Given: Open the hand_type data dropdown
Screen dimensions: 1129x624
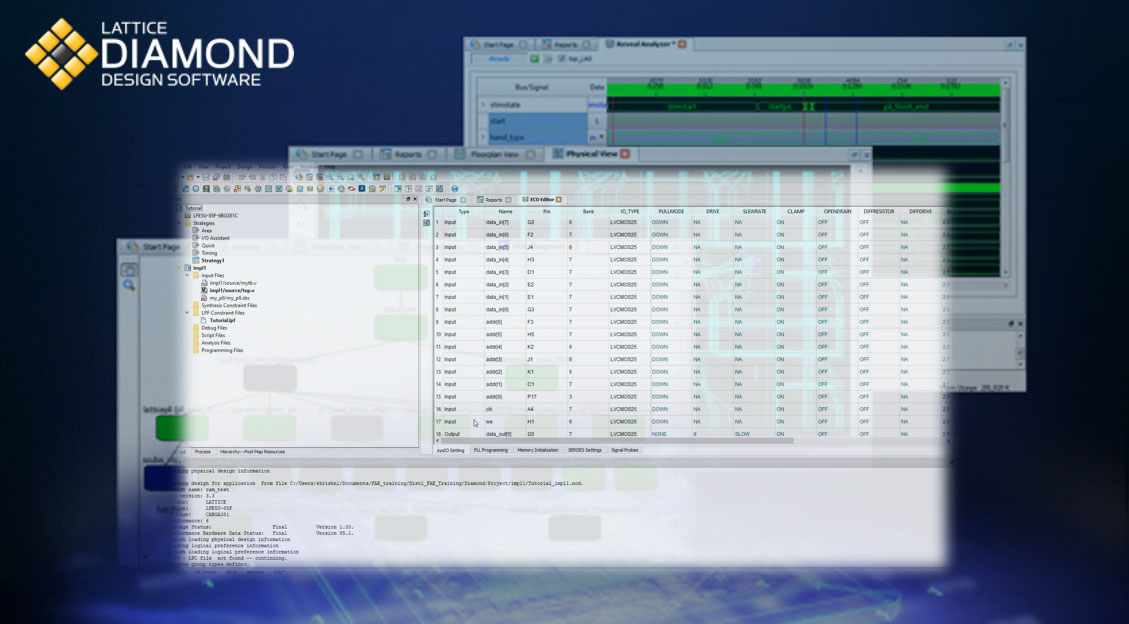Looking at the screenshot, I should (596, 137).
